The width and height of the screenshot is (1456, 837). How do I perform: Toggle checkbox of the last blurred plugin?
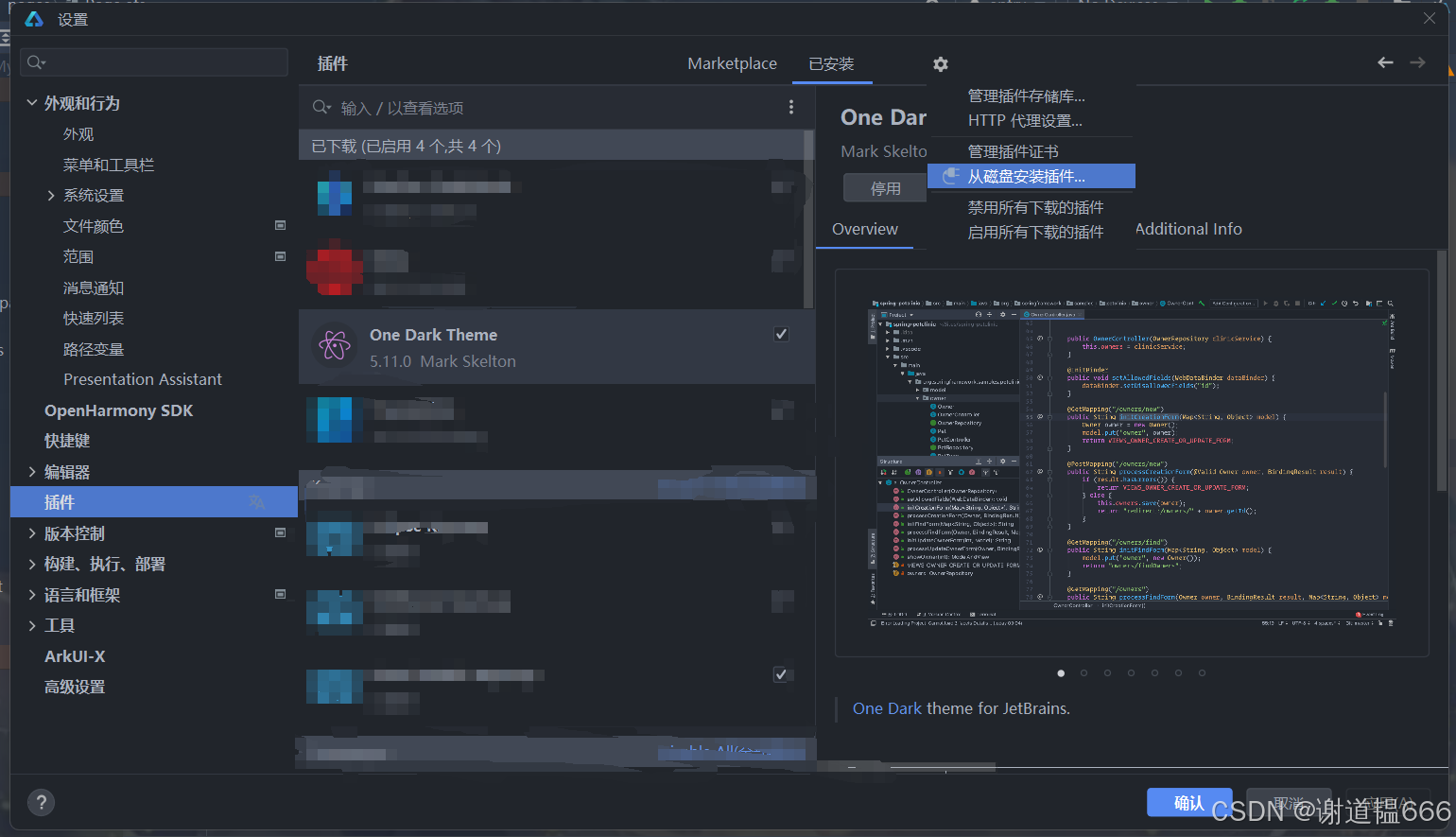click(780, 674)
